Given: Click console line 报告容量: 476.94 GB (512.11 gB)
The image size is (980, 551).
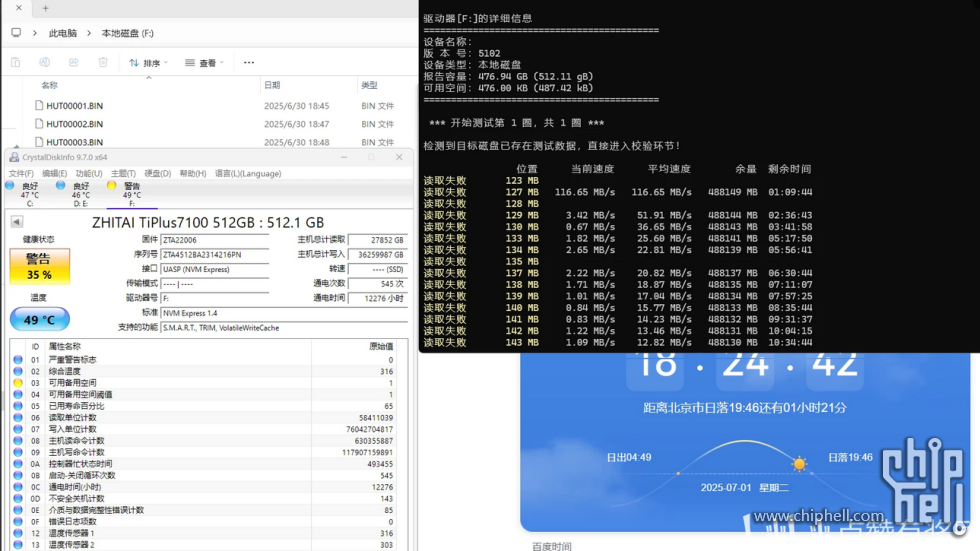Looking at the screenshot, I should tap(508, 76).
